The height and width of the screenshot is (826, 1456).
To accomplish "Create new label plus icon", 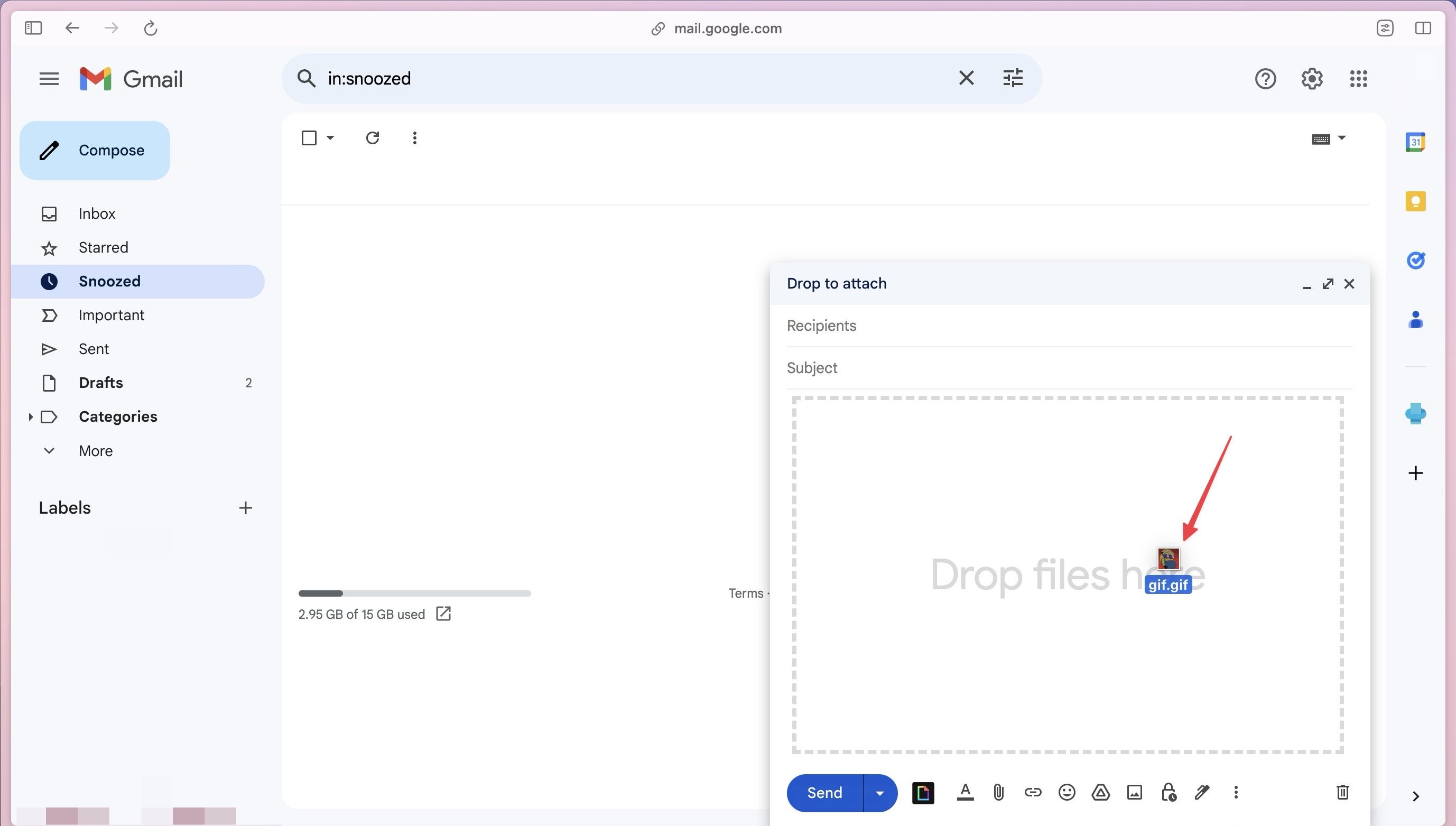I will pyautogui.click(x=245, y=508).
